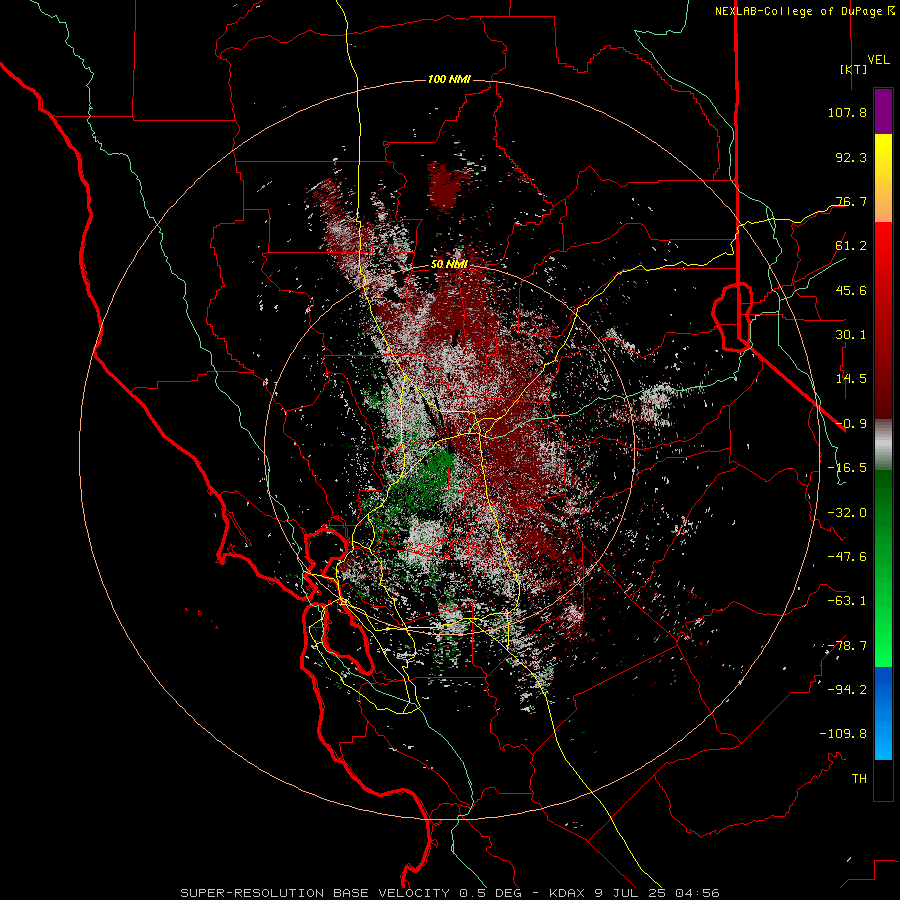Viewport: 900px width, 900px height.
Task: Click the -94.2 velocity scale value
Action: (847, 690)
